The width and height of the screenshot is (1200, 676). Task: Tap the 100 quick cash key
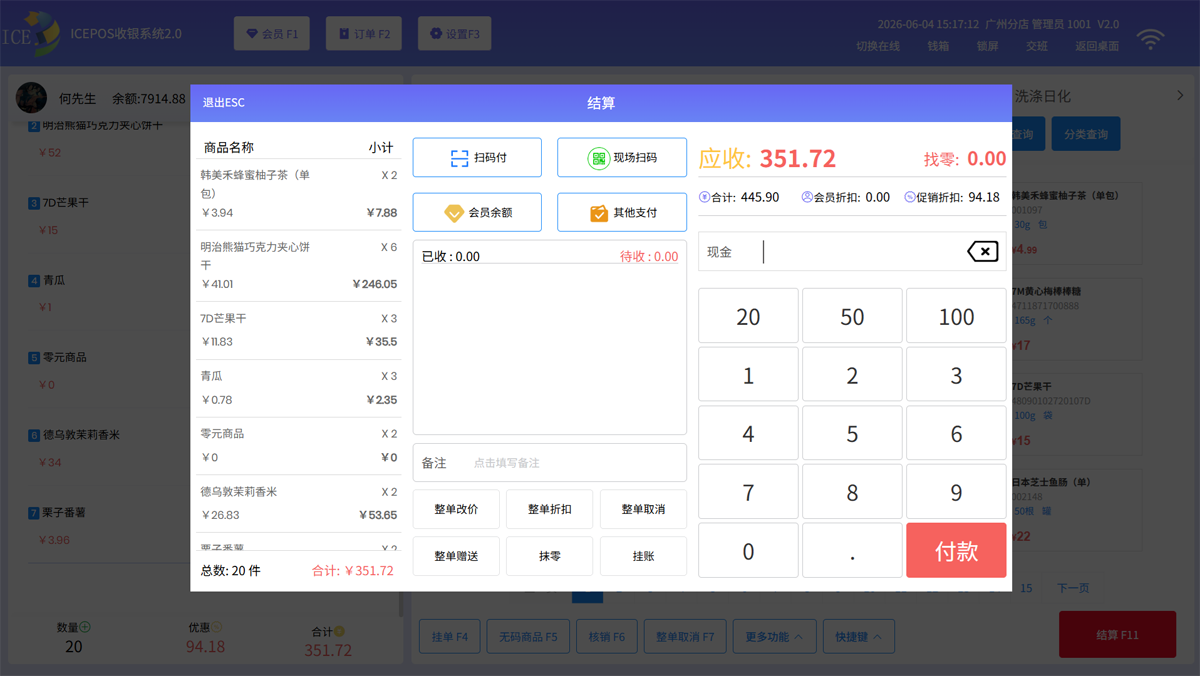pyautogui.click(x=956, y=316)
